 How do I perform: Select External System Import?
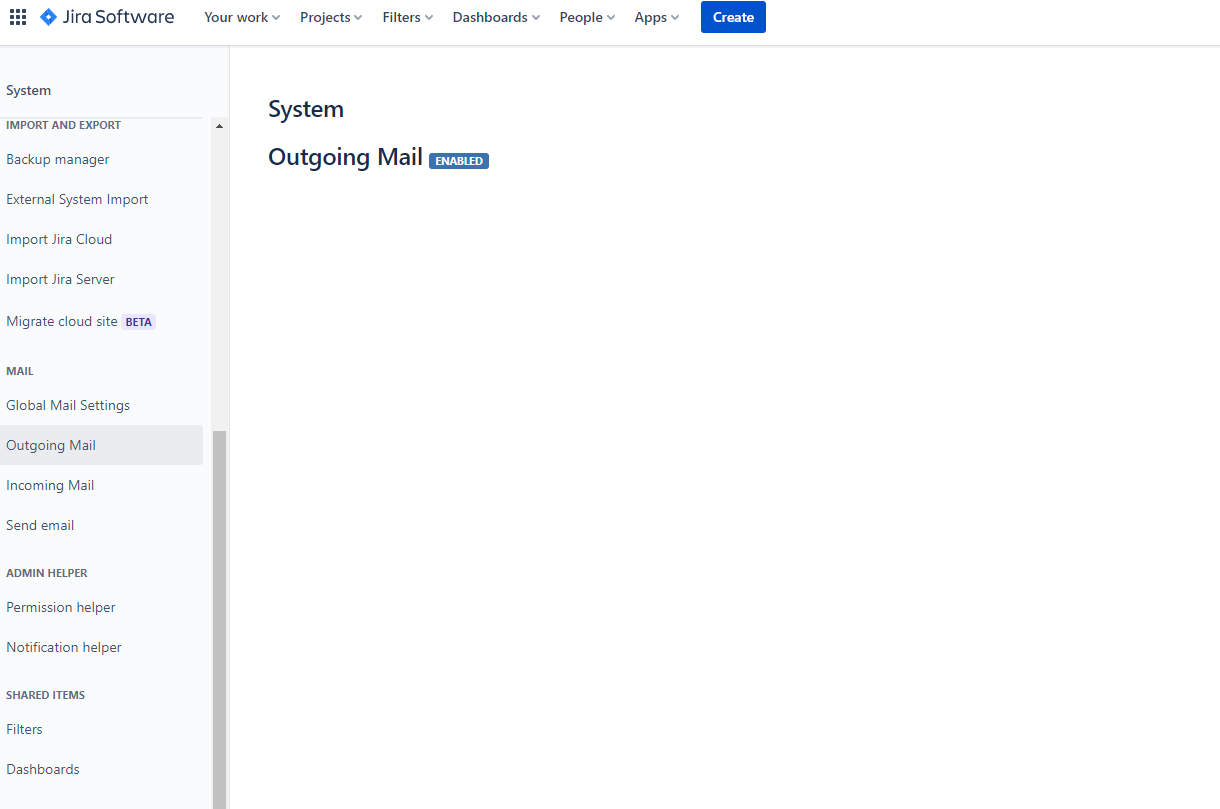coord(77,199)
